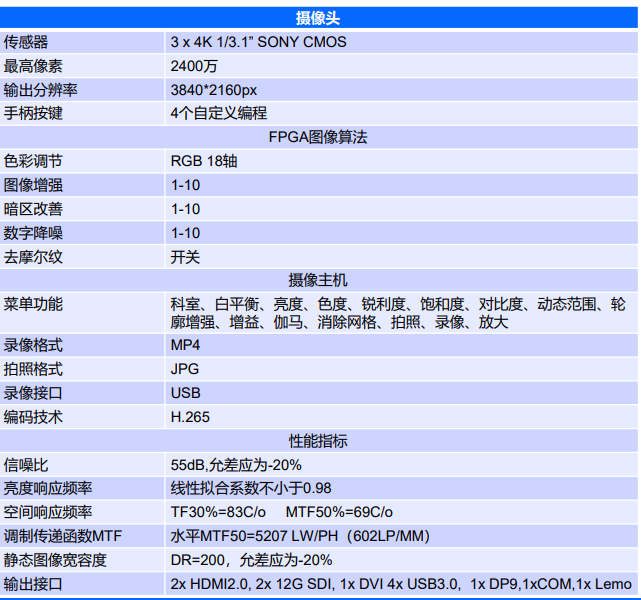Select the 传感器 row label
This screenshot has width=641, height=600.
(26, 42)
